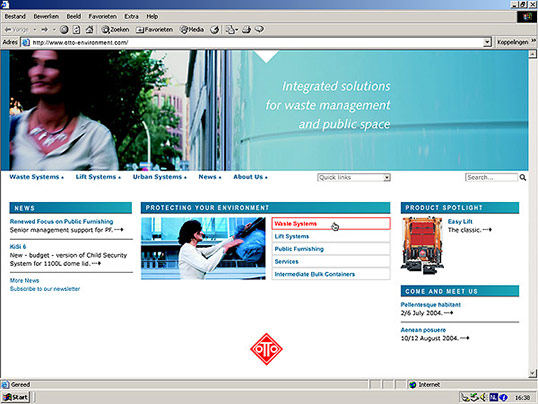Image resolution: width=538 pixels, height=404 pixels.
Task: Click the red OTTO diamond logo
Action: coord(266,349)
